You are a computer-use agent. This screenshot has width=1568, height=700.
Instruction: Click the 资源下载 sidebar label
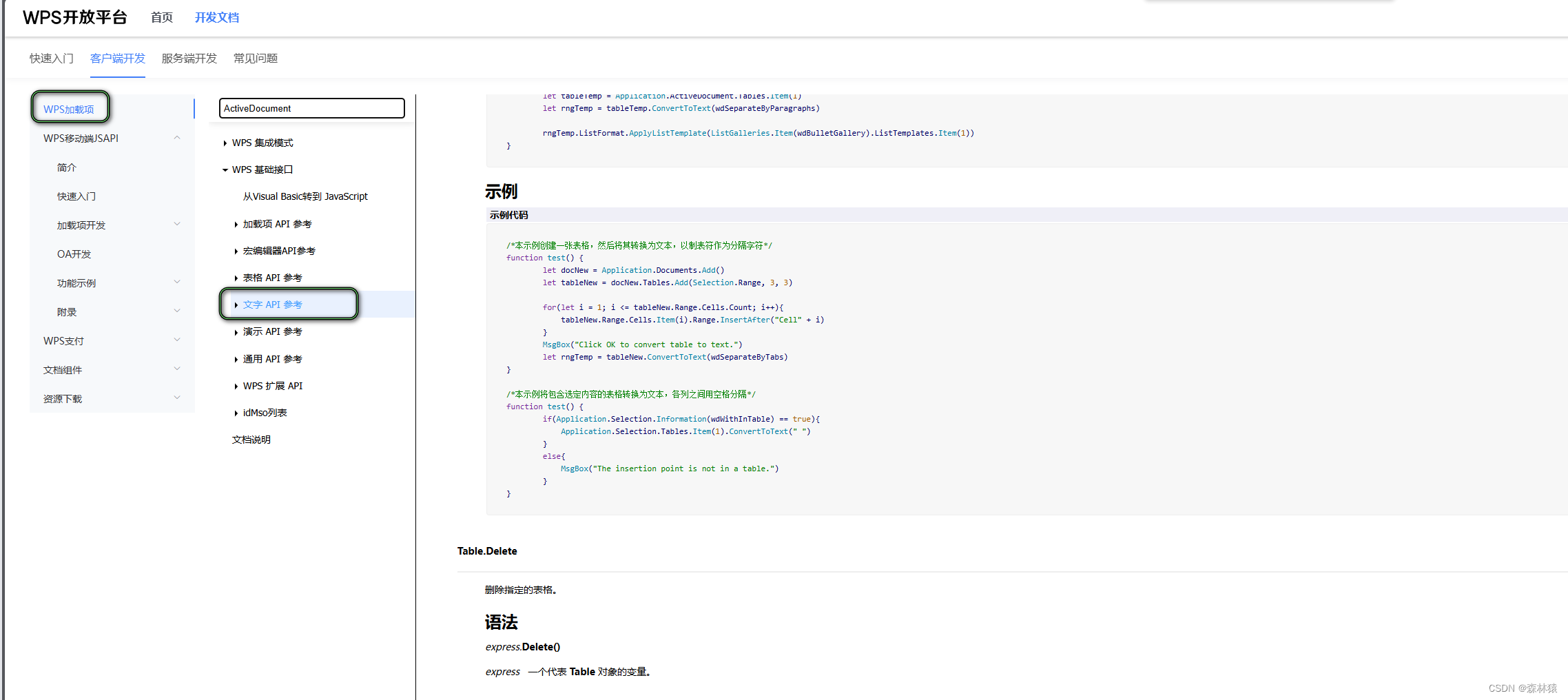coord(63,399)
